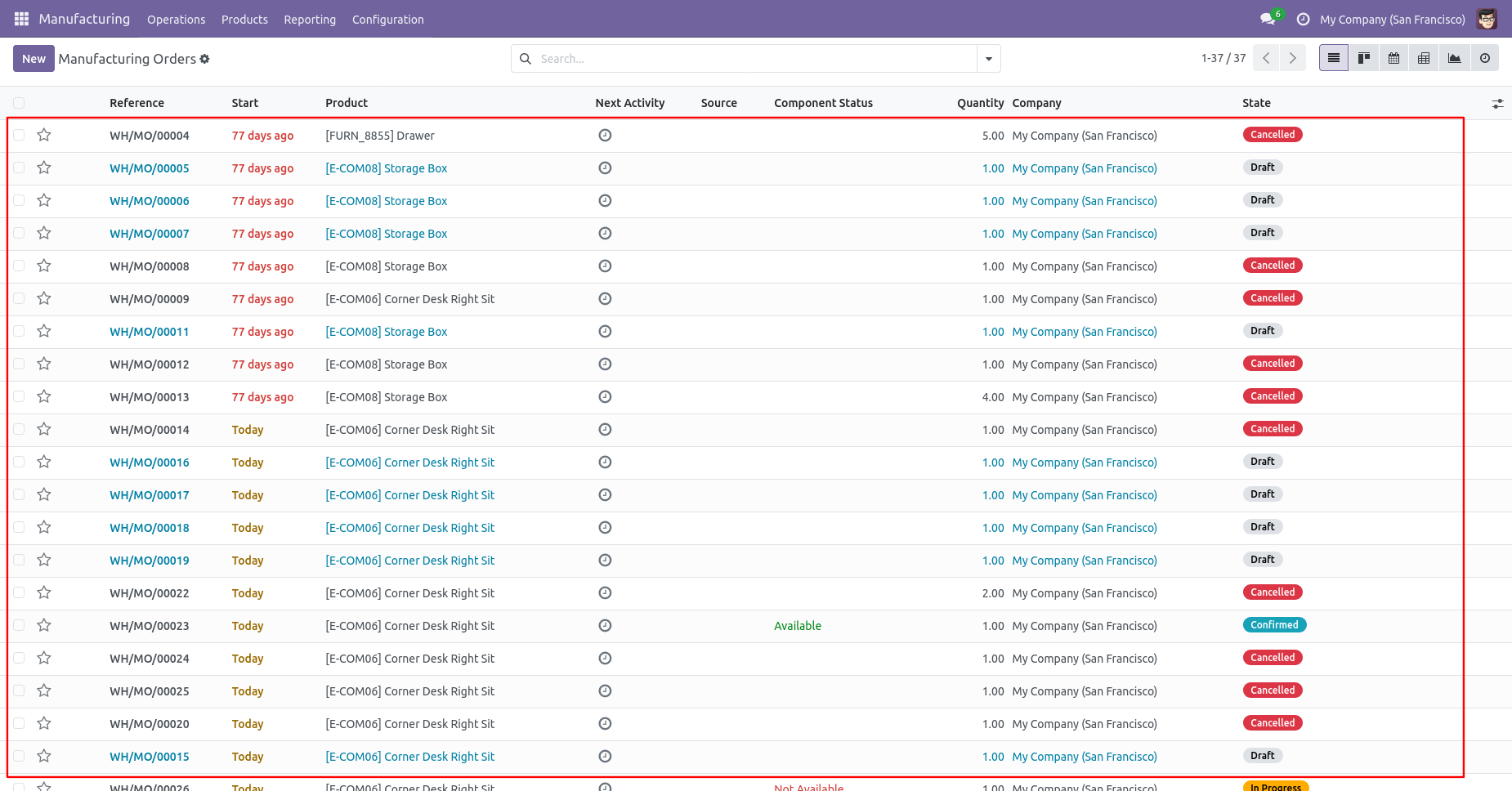Star order WH/MO/00020 as favorite
Viewport: 1512px width, 791px height.
pos(44,723)
